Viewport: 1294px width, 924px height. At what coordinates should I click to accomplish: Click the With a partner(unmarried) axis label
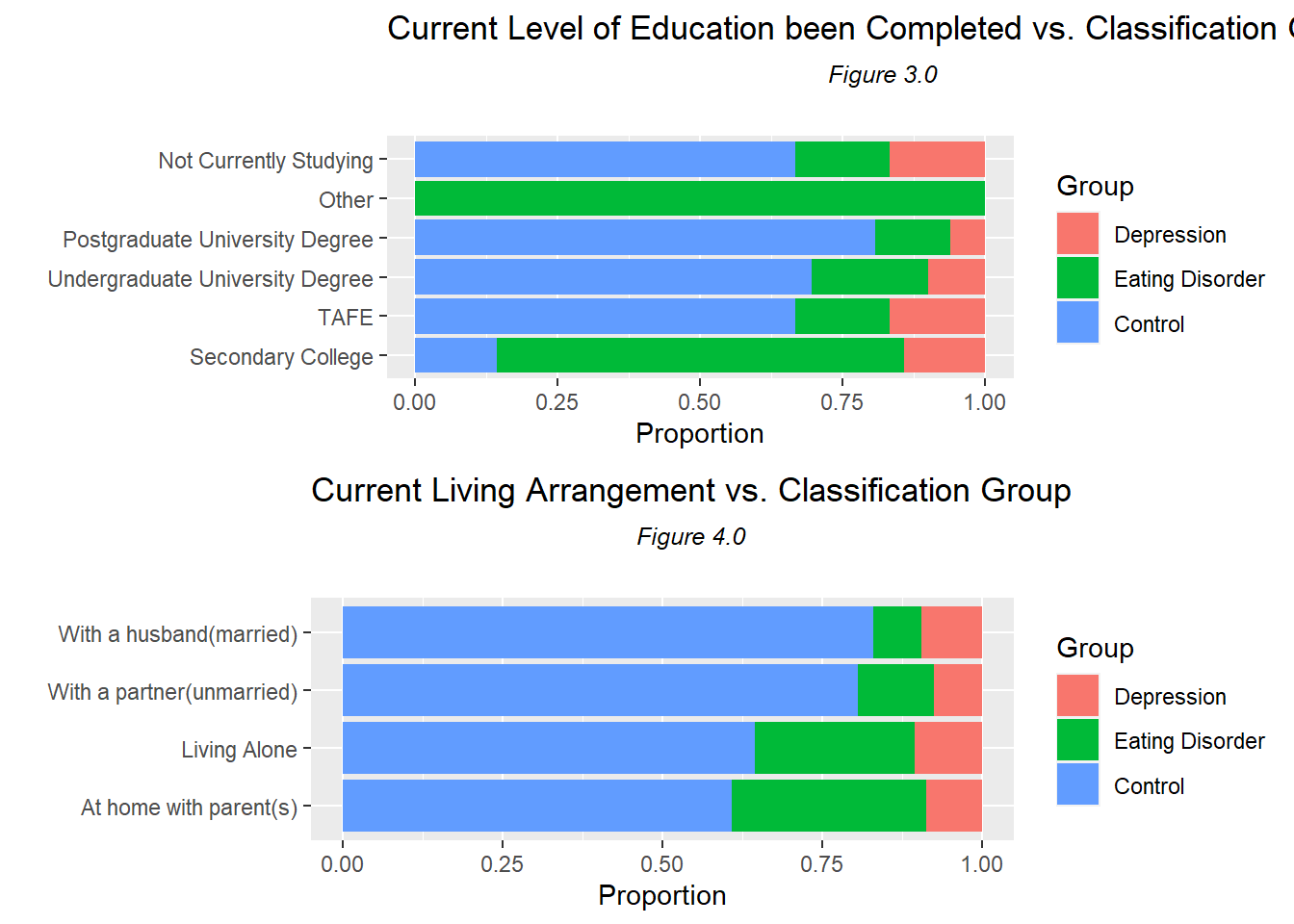pyautogui.click(x=173, y=691)
